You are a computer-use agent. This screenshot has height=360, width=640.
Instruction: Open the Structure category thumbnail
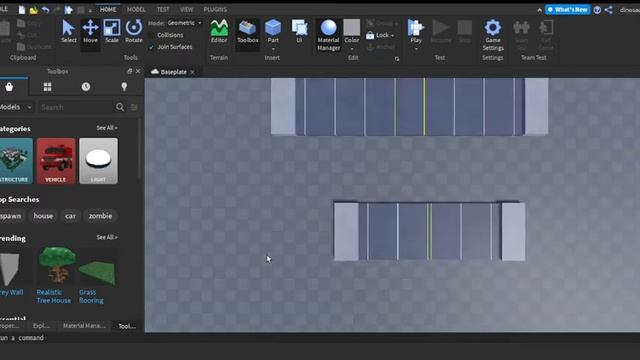tap(16, 161)
